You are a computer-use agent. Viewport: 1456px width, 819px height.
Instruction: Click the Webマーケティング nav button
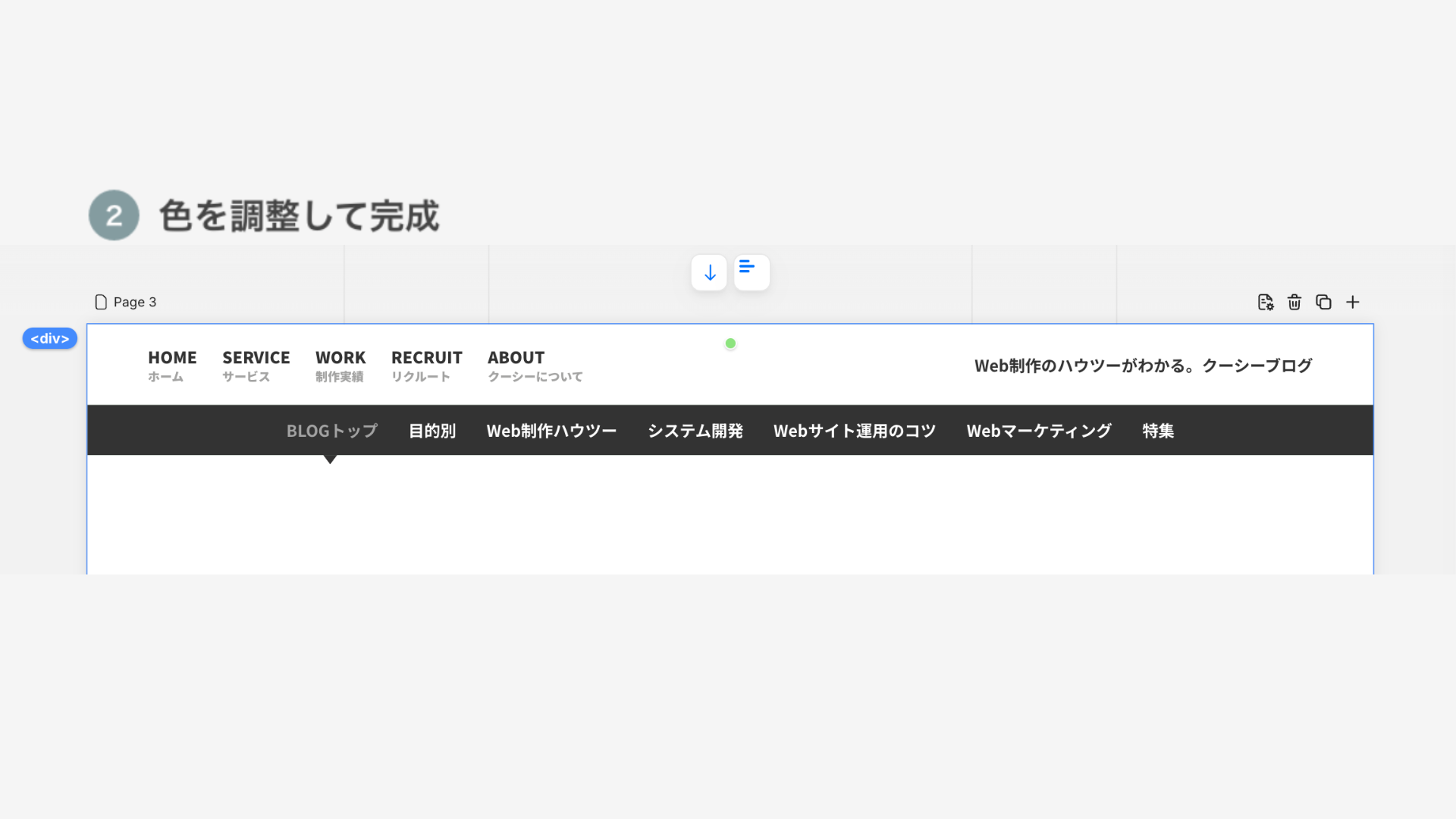click(1038, 430)
